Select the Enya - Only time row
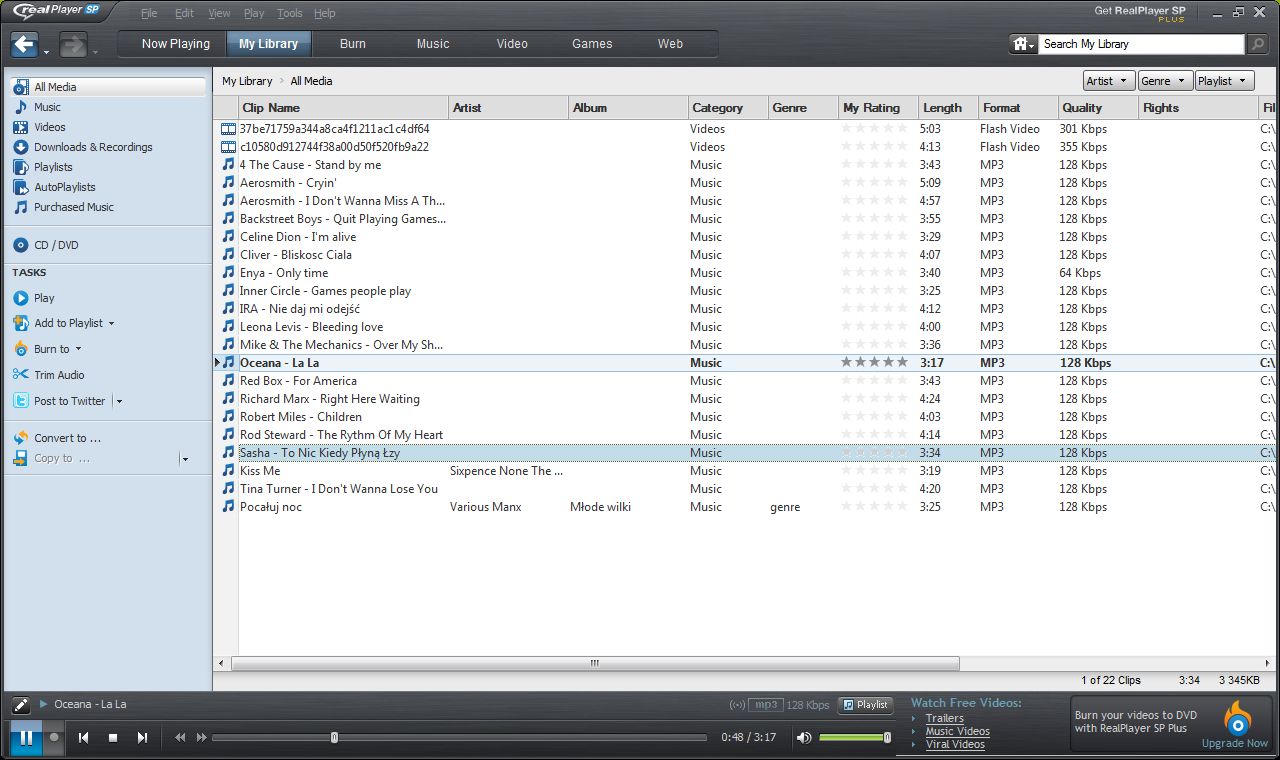This screenshot has width=1280, height=760. click(746, 273)
